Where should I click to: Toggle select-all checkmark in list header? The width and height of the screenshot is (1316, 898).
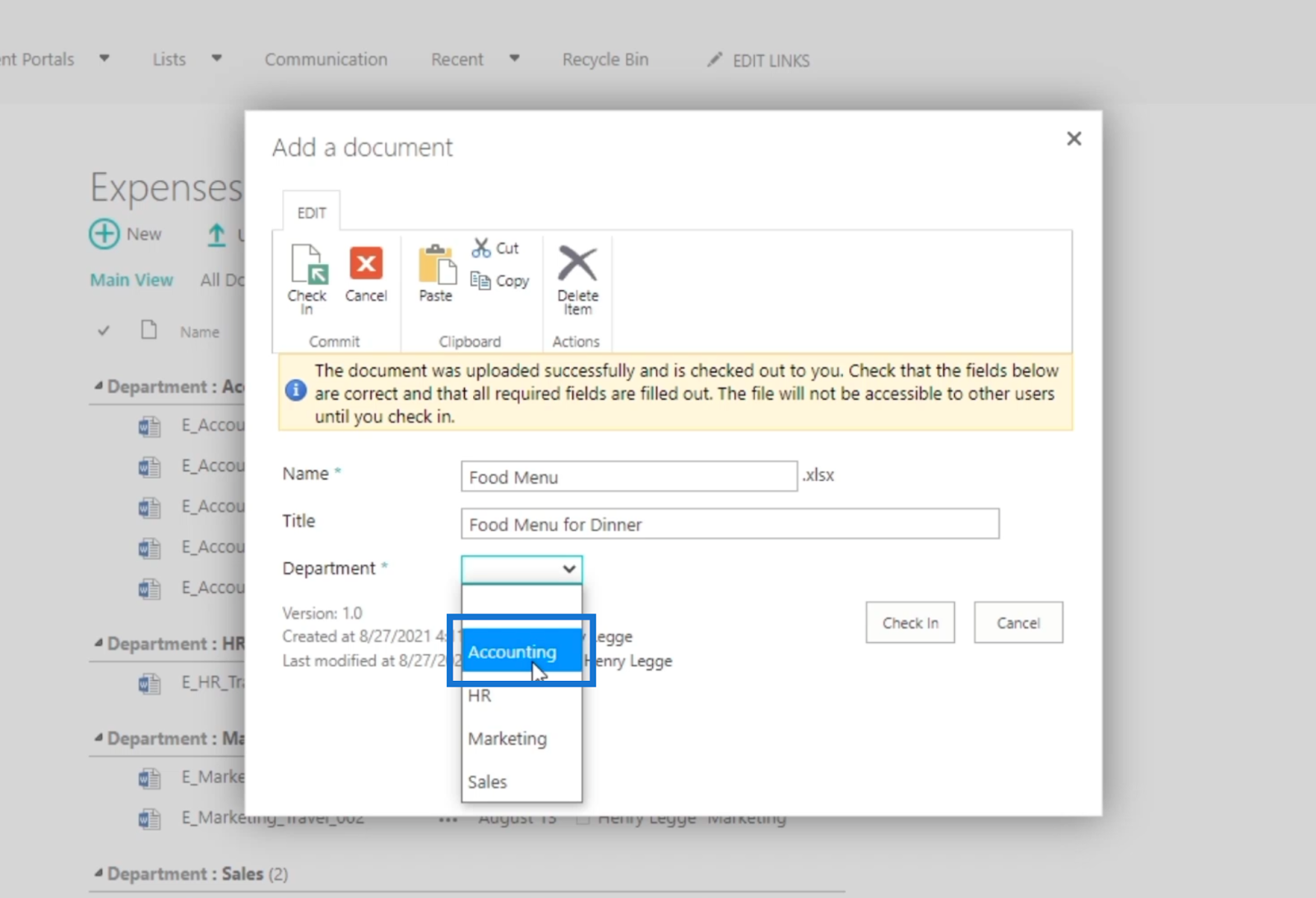click(x=104, y=331)
